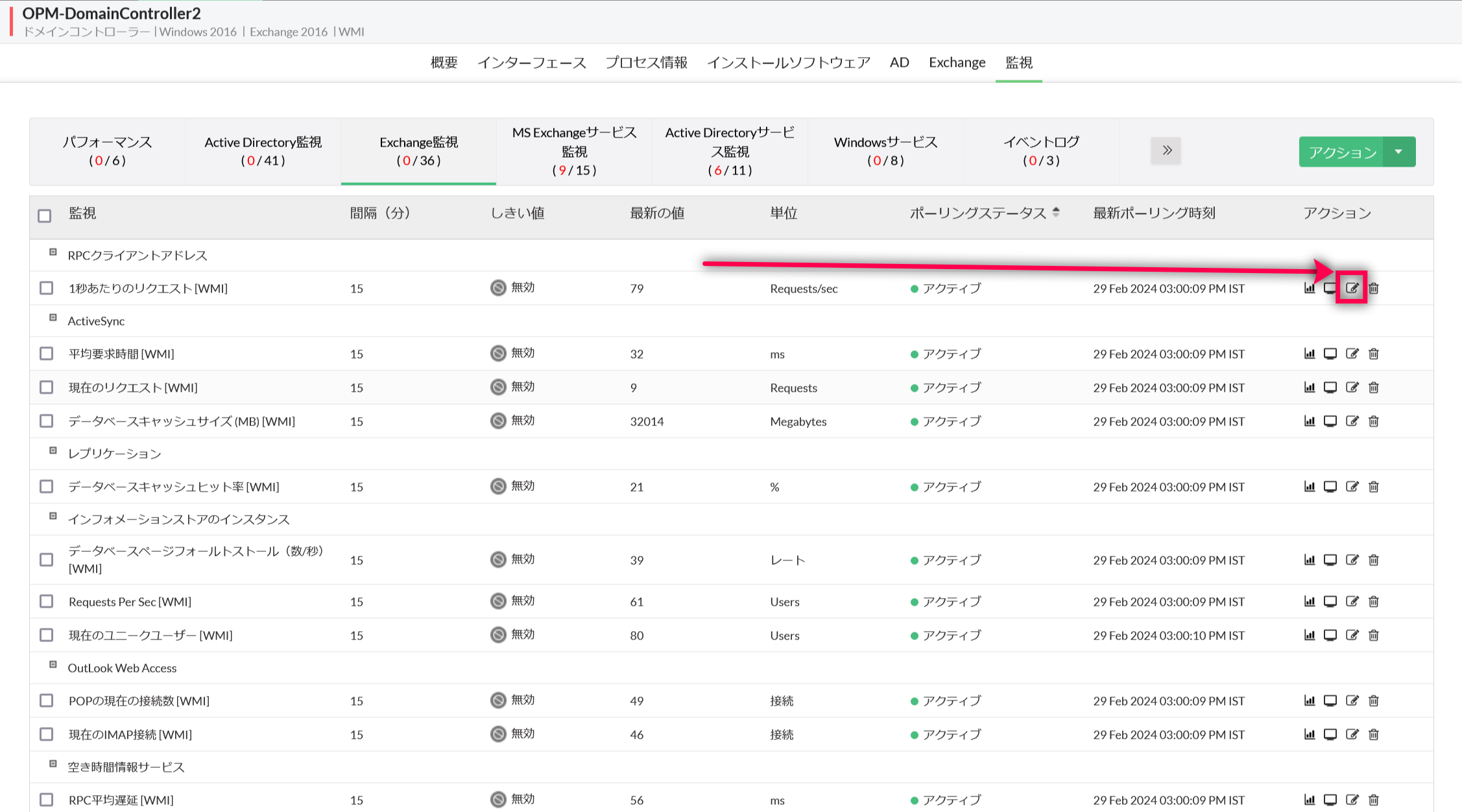Screen dimensions: 1462x812
Task: Collapse the RPCクライアントアドレス group
Action: [x=53, y=252]
